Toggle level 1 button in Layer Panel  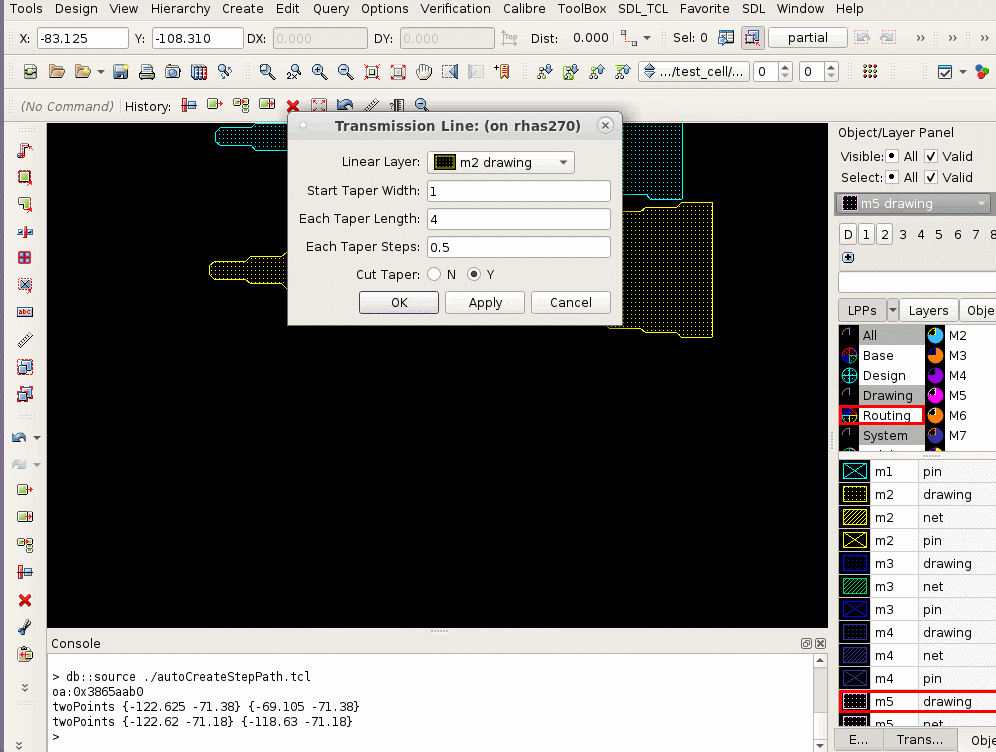pos(866,234)
